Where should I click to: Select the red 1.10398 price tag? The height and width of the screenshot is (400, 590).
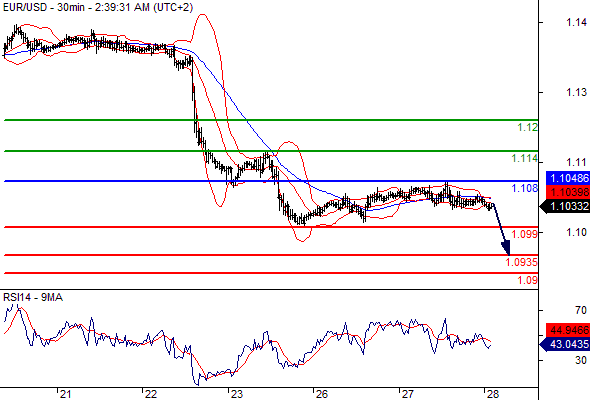pyautogui.click(x=567, y=192)
